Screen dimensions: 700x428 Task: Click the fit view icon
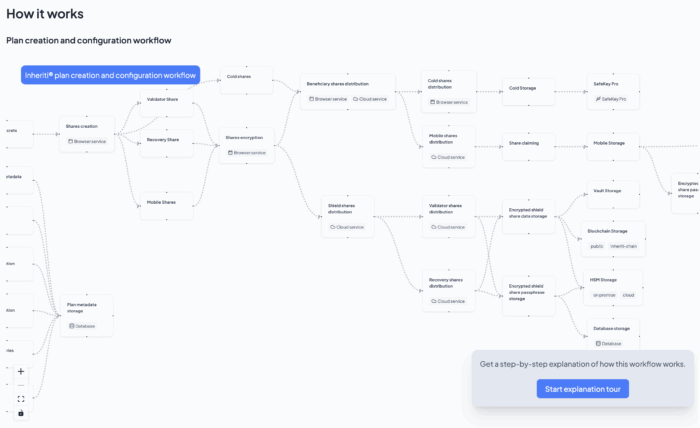click(x=21, y=399)
